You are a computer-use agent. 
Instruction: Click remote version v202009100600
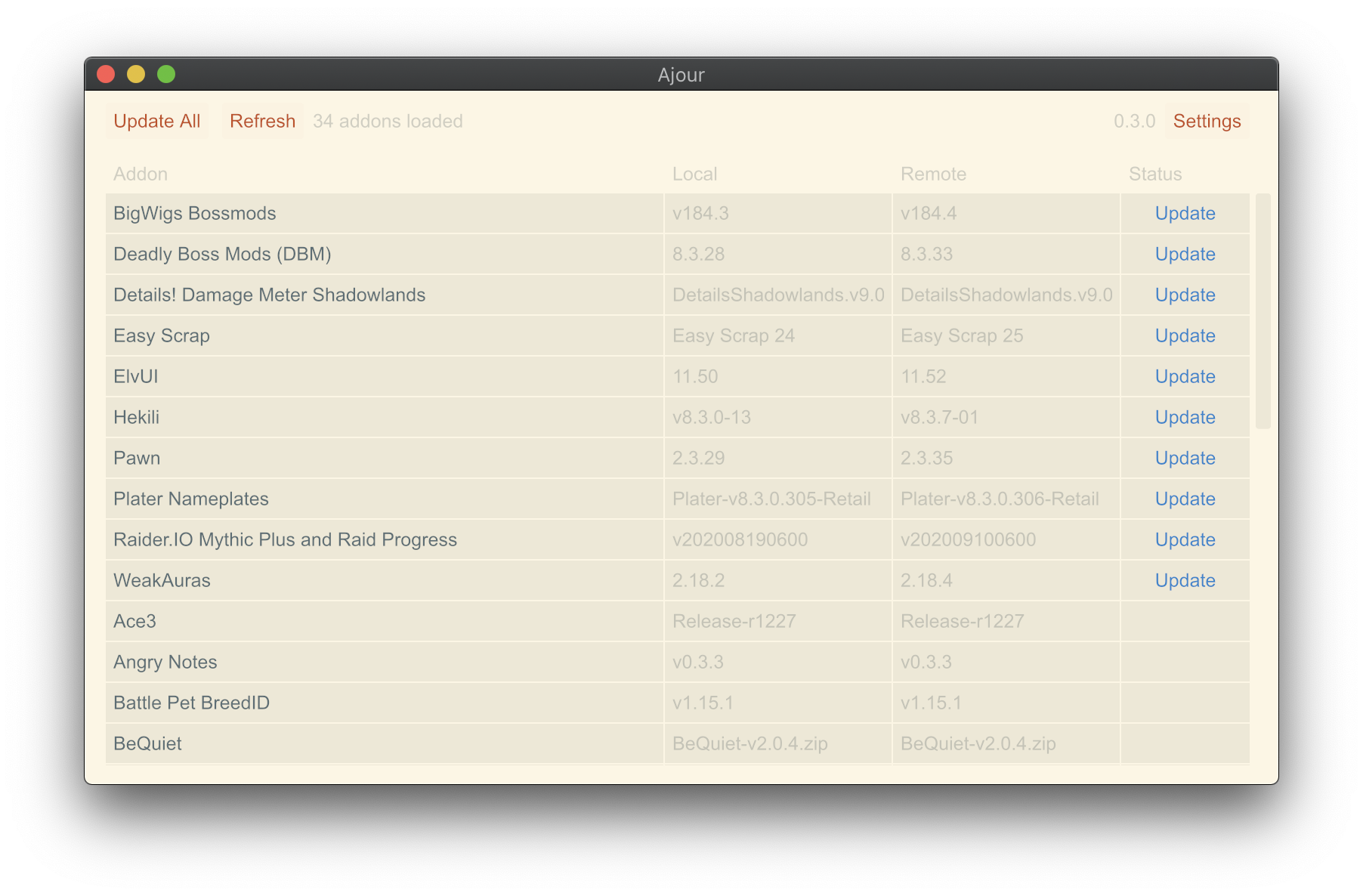(968, 539)
